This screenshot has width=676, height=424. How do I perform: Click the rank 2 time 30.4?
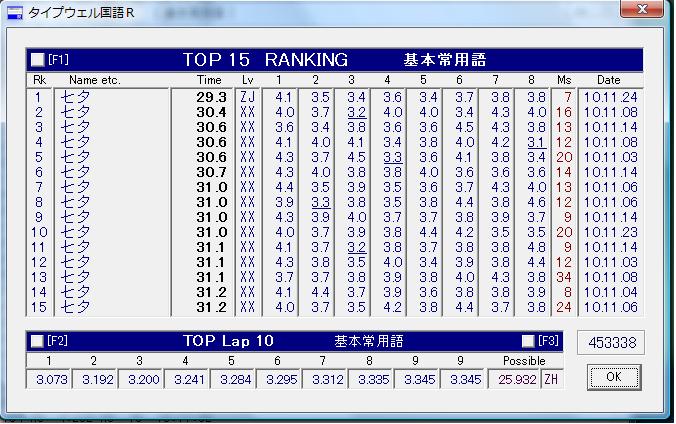(211, 113)
